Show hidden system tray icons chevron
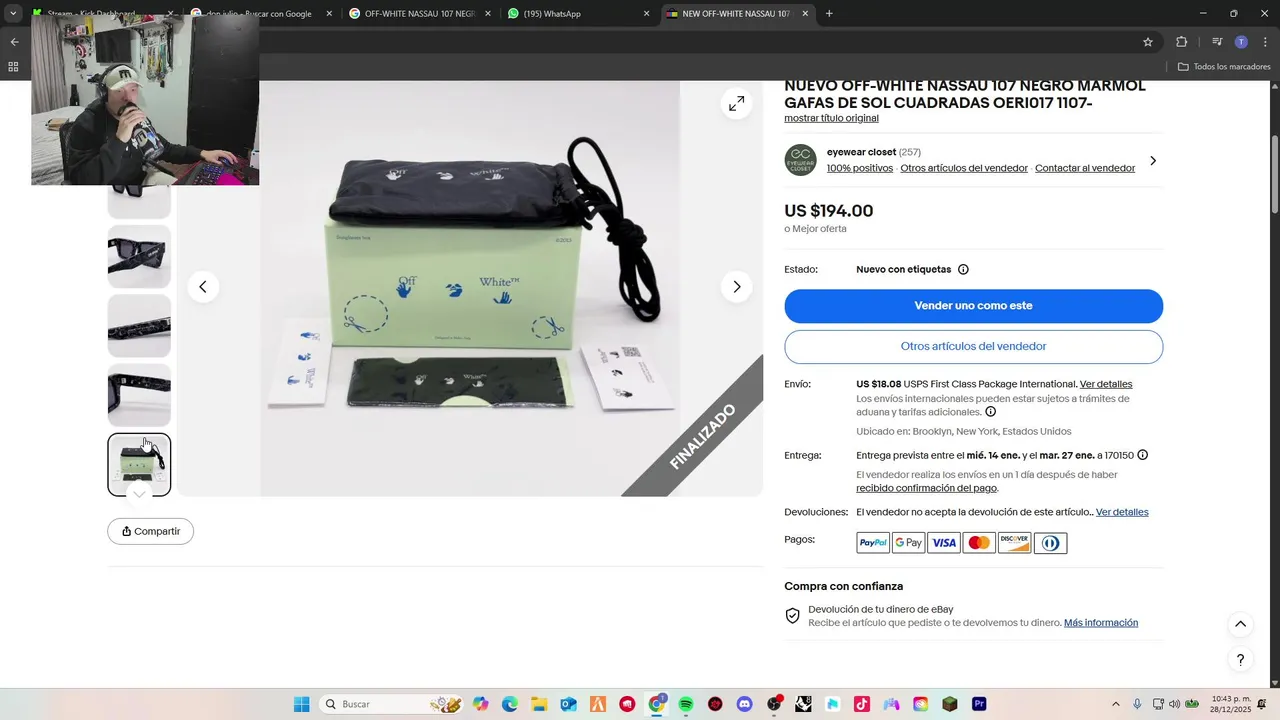Screen dimensions: 1280x720 click(1116, 704)
